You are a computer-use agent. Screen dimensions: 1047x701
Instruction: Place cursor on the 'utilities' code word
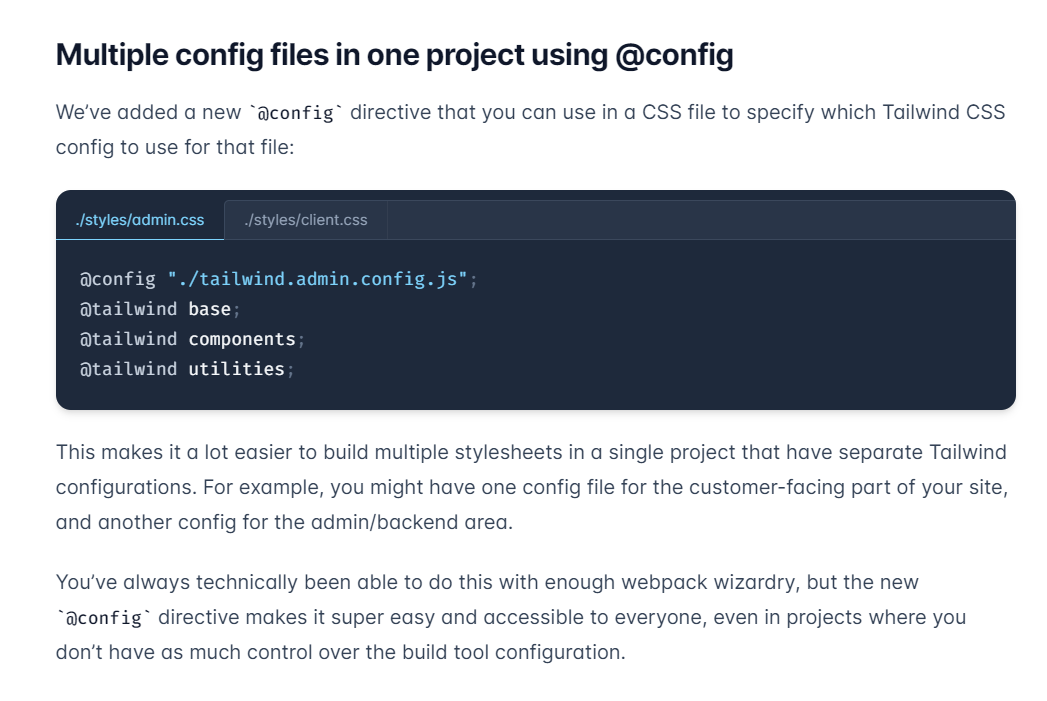(236, 369)
